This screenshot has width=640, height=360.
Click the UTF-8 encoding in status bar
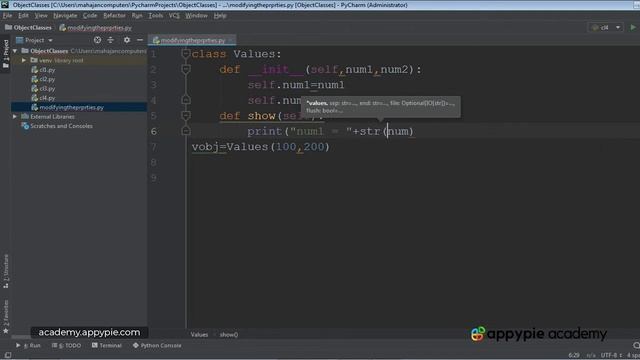pos(610,356)
